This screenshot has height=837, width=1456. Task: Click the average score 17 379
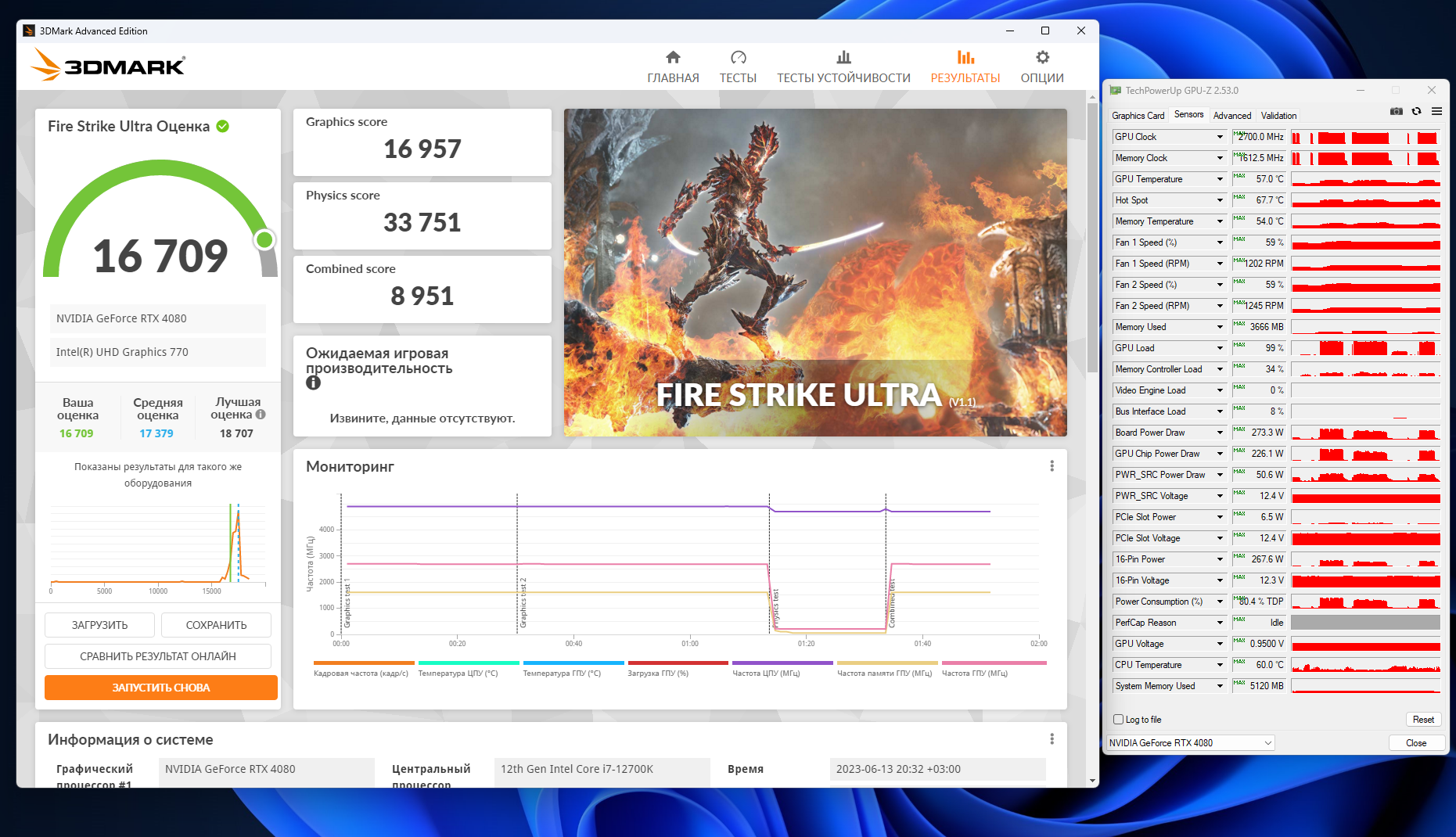click(156, 433)
